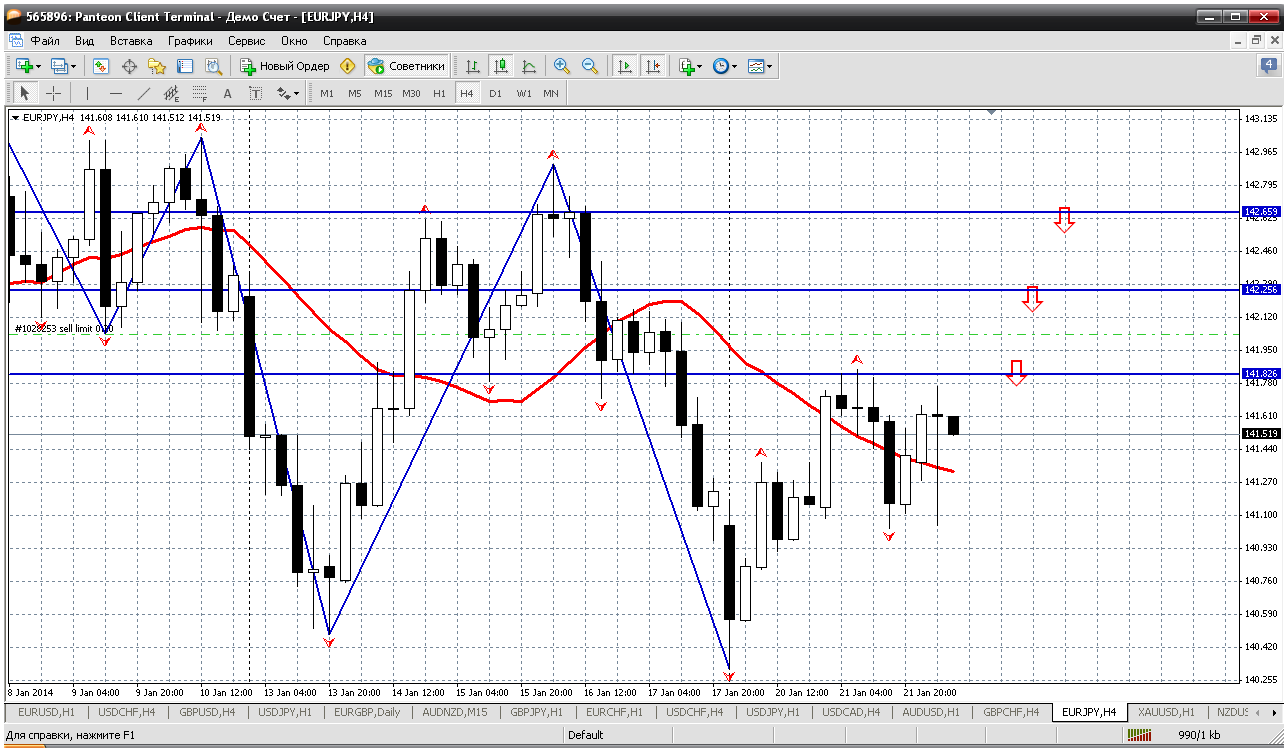
Task: Open the Сервис menu
Action: point(246,41)
